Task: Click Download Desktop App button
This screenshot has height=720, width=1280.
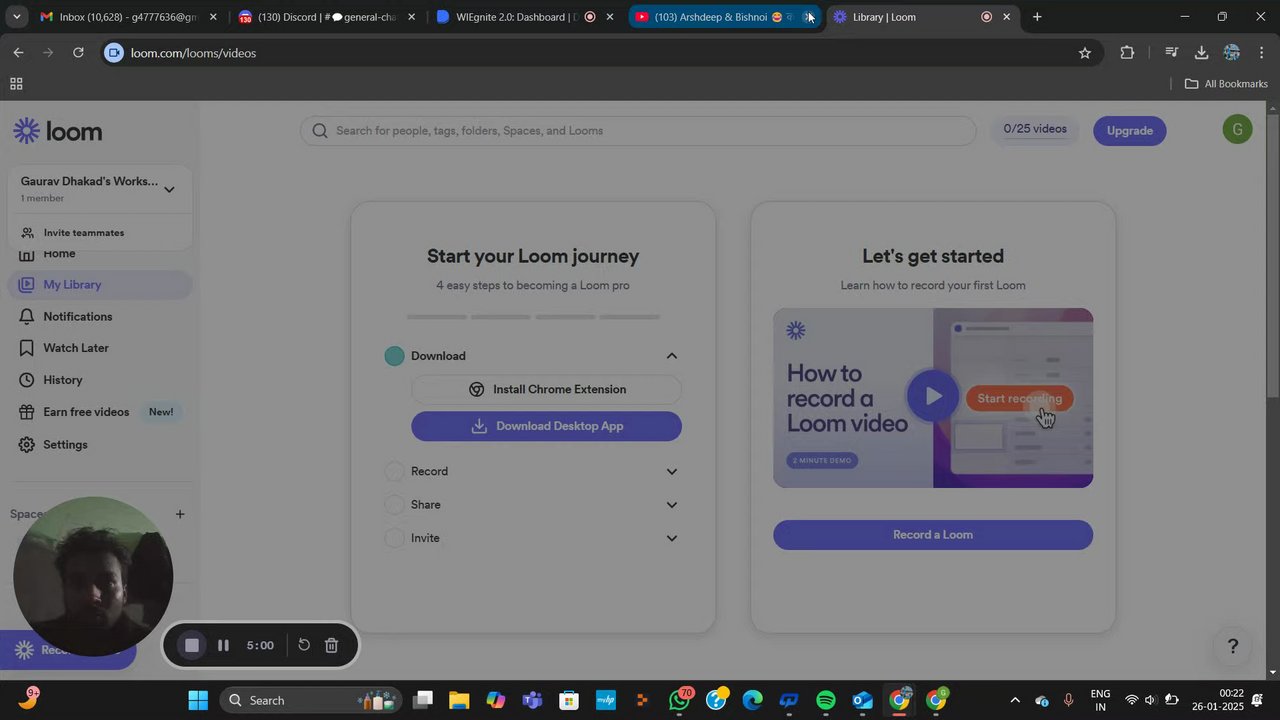Action: click(x=546, y=426)
